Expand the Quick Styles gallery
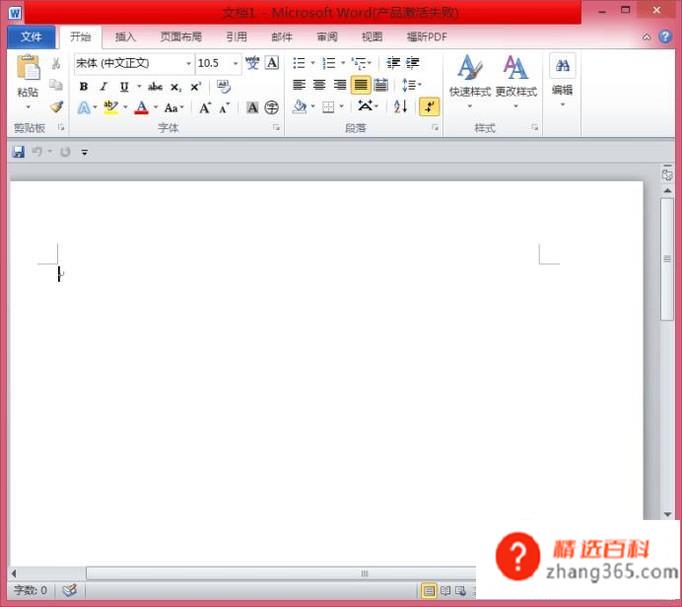The height and width of the screenshot is (607, 682). 470,83
